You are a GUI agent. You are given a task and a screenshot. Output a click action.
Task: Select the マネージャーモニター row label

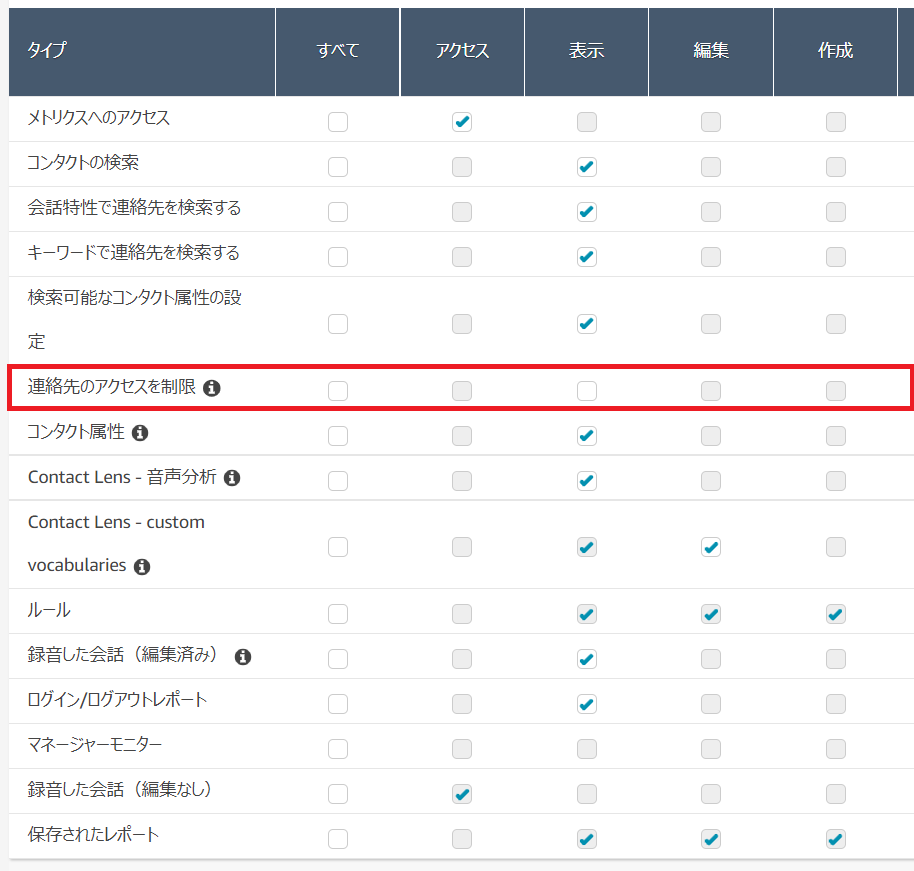pyautogui.click(x=94, y=744)
